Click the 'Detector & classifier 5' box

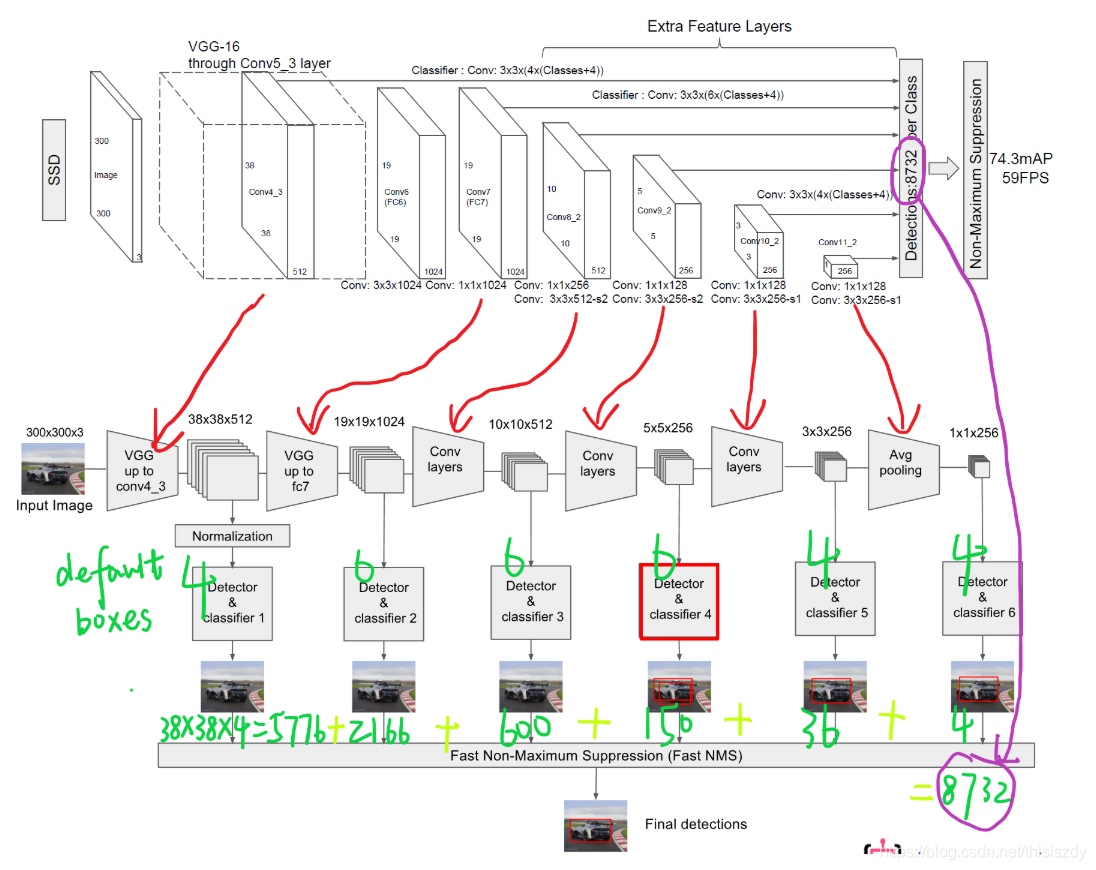(x=835, y=599)
